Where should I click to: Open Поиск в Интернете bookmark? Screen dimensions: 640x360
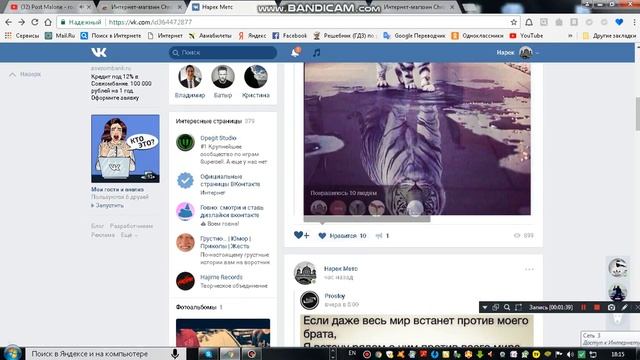click(x=111, y=36)
